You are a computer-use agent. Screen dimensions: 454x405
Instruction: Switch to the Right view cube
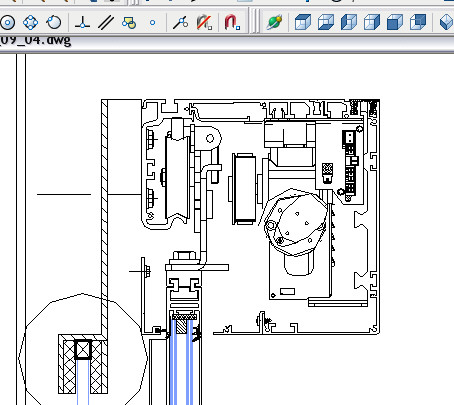tap(372, 23)
